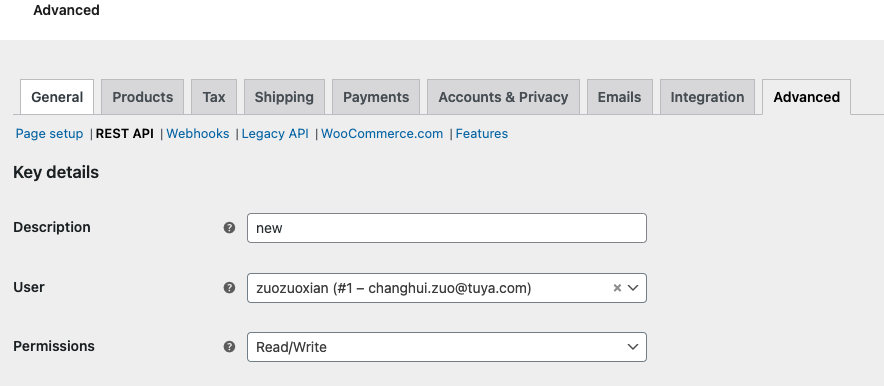Go to the Webhooks section link

[198, 134]
